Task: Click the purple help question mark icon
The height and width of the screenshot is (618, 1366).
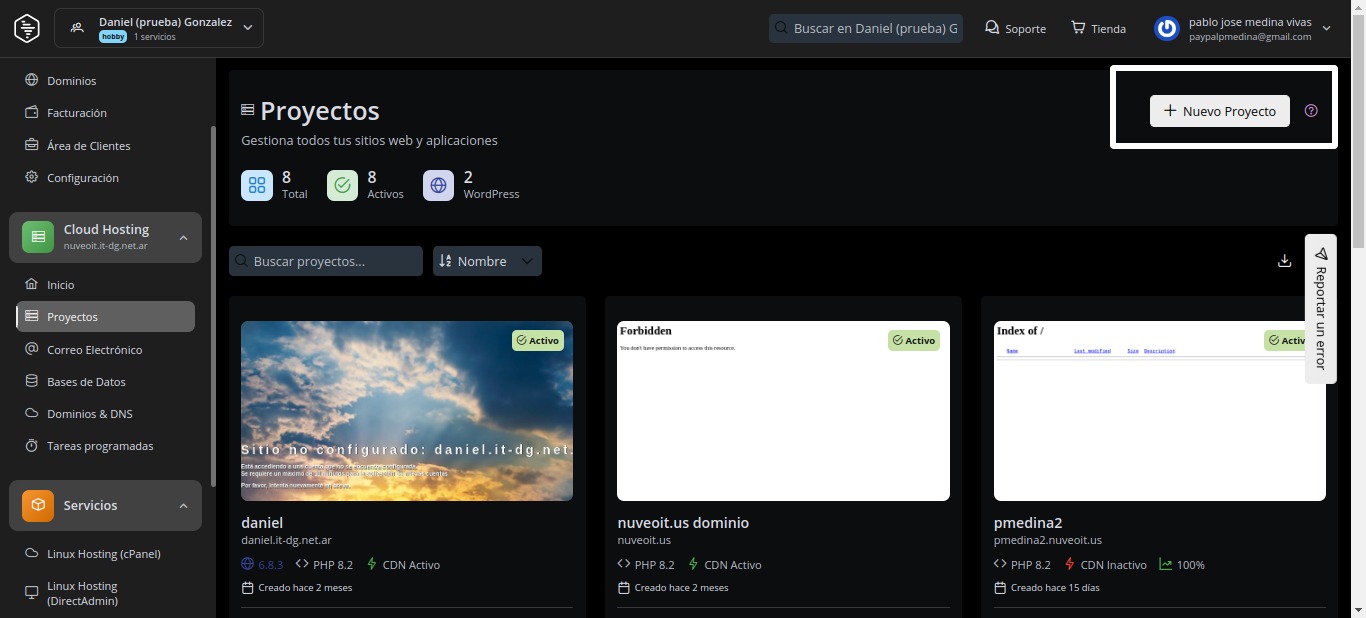Action: pos(1311,111)
